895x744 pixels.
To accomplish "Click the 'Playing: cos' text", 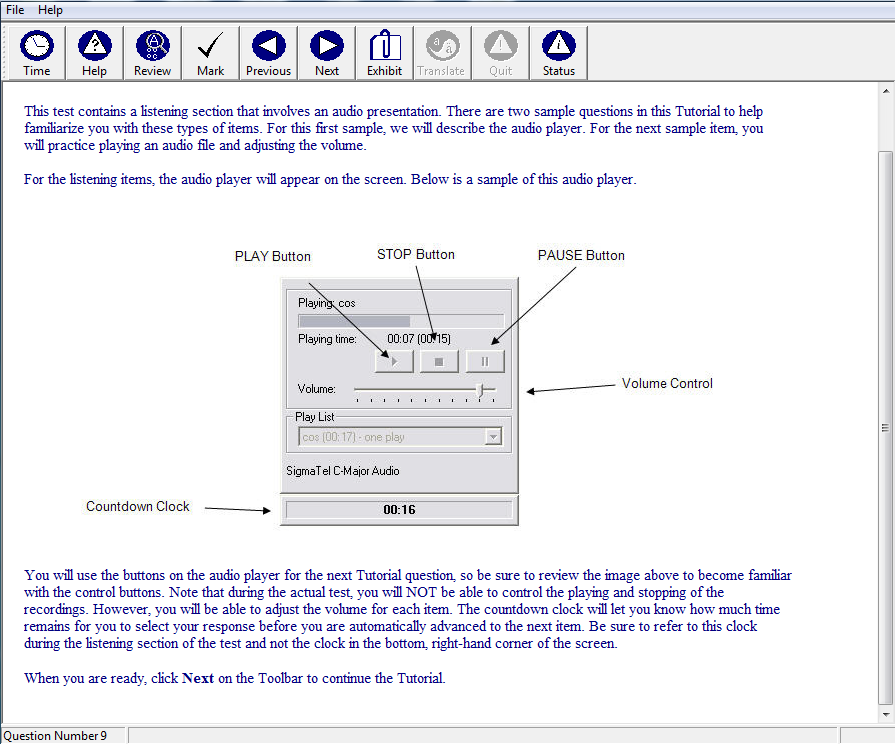I will tap(326, 303).
